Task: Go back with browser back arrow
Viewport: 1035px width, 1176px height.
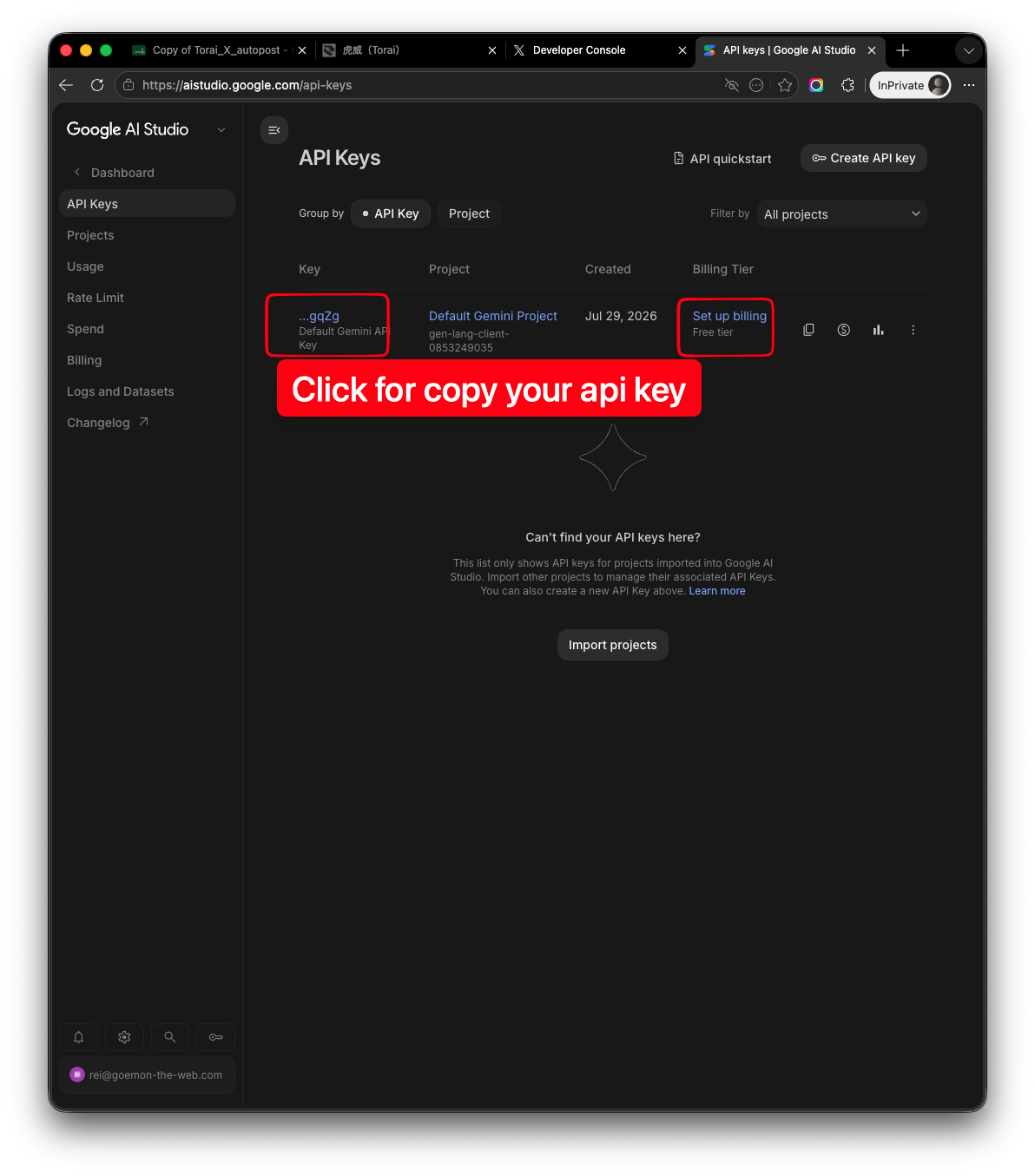Action: point(66,85)
